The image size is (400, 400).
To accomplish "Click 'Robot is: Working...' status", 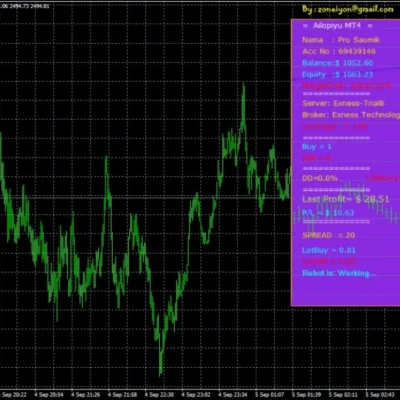I will tap(339, 273).
